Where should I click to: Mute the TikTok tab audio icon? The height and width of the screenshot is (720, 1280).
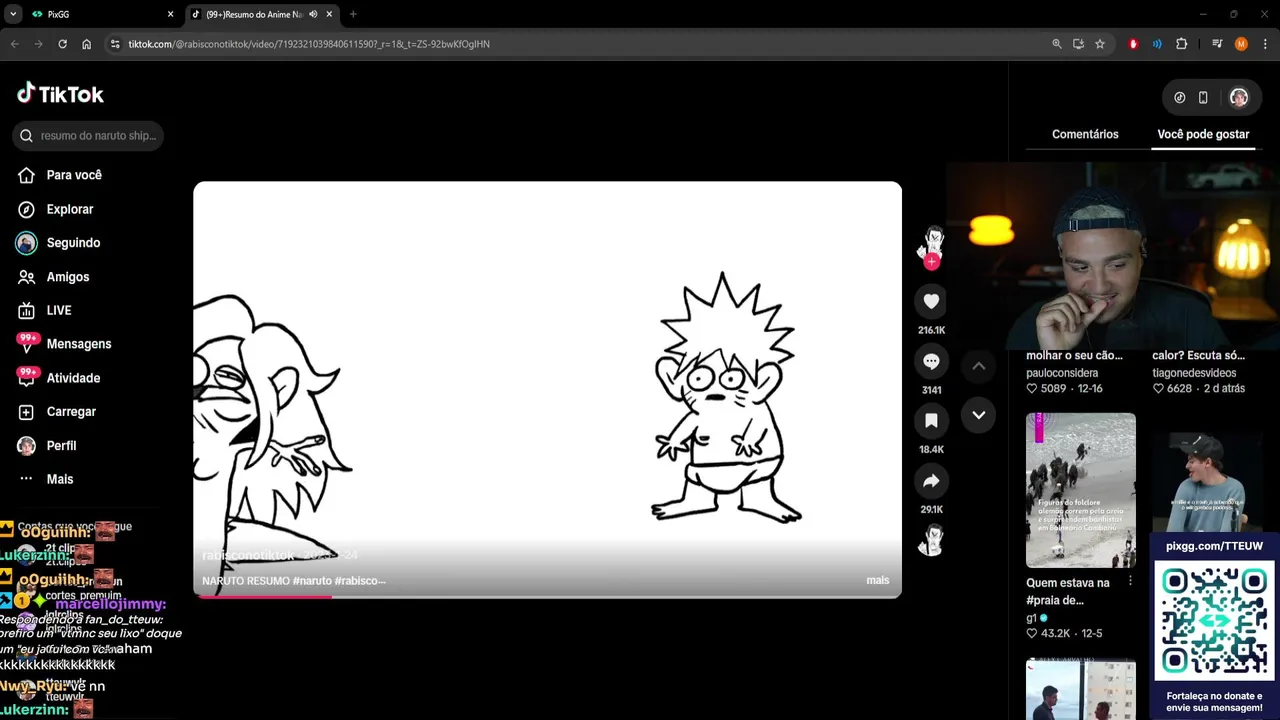click(x=313, y=14)
